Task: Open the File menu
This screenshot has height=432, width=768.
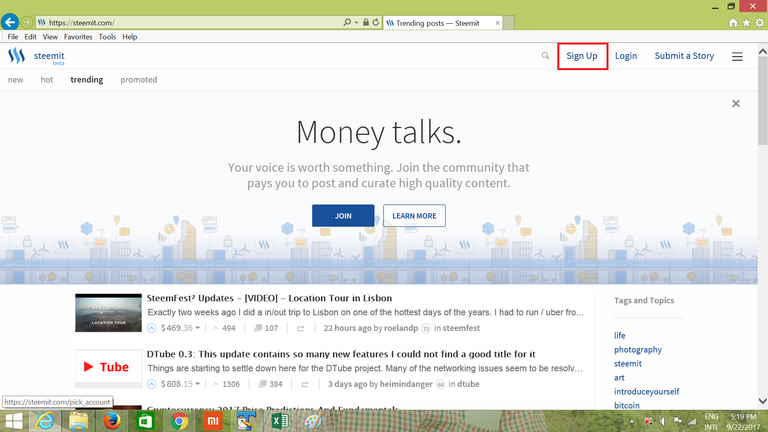Action: [x=13, y=37]
